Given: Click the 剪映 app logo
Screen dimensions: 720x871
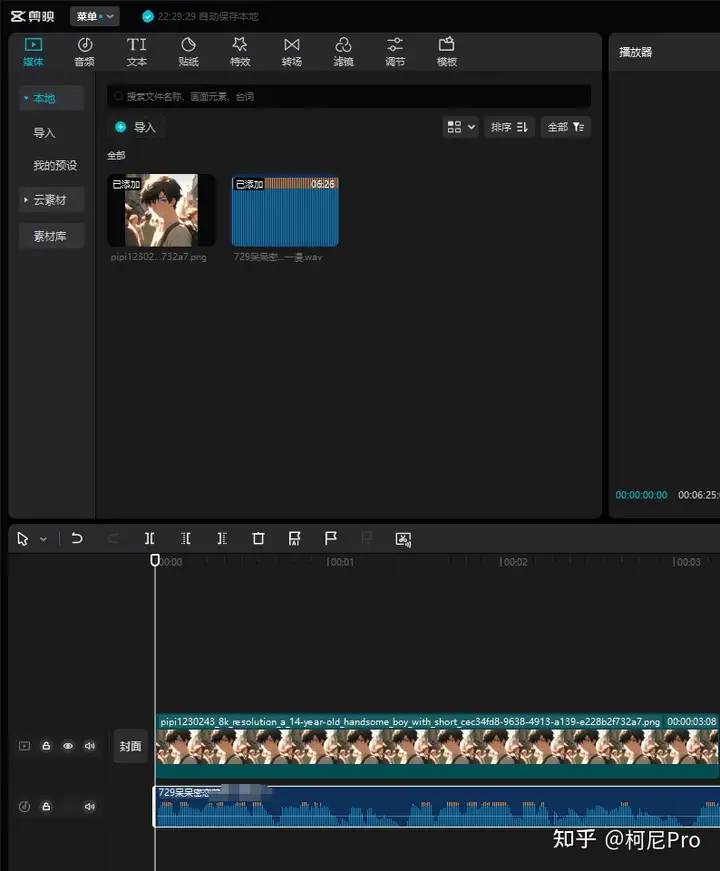Looking at the screenshot, I should point(33,17).
